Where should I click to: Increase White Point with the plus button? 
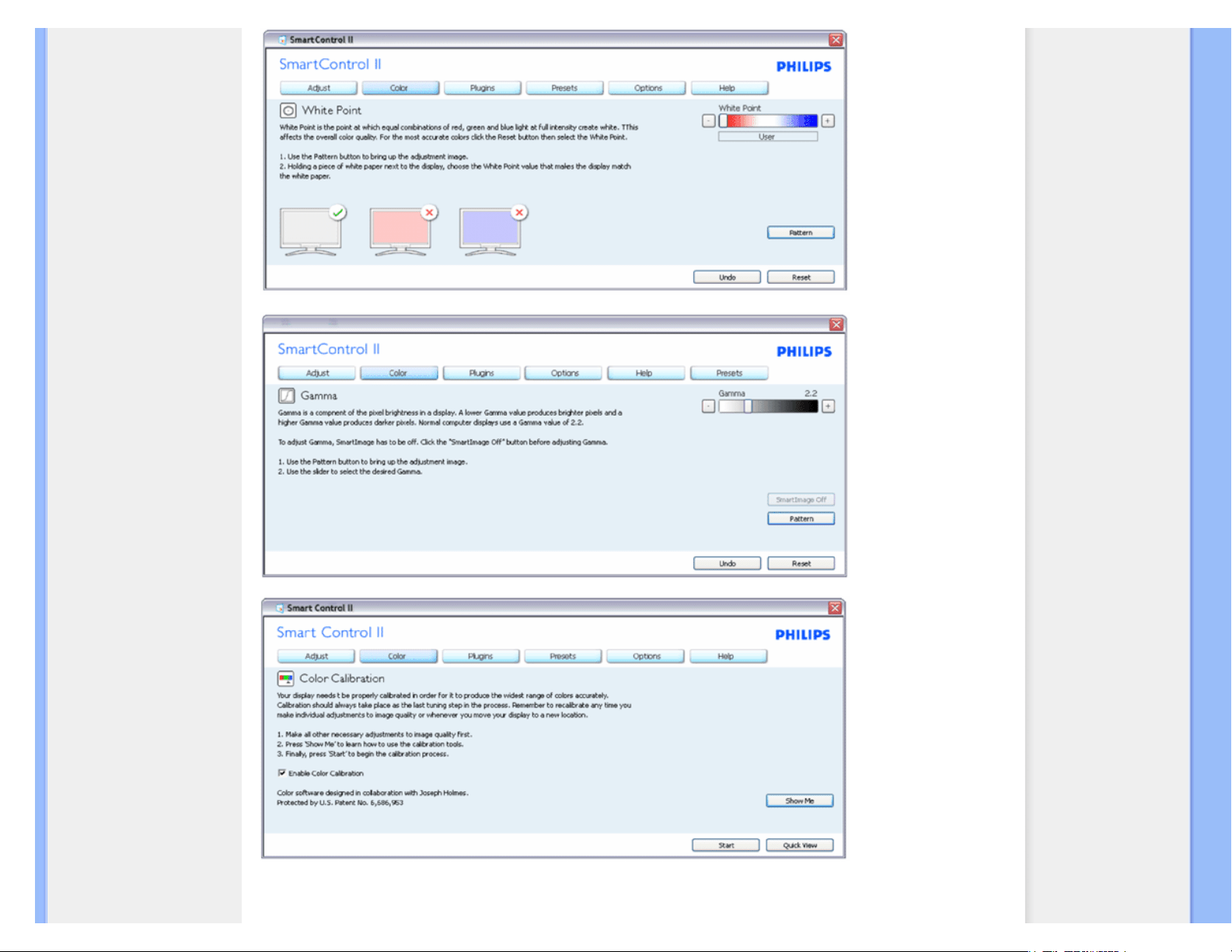pyautogui.click(x=828, y=120)
